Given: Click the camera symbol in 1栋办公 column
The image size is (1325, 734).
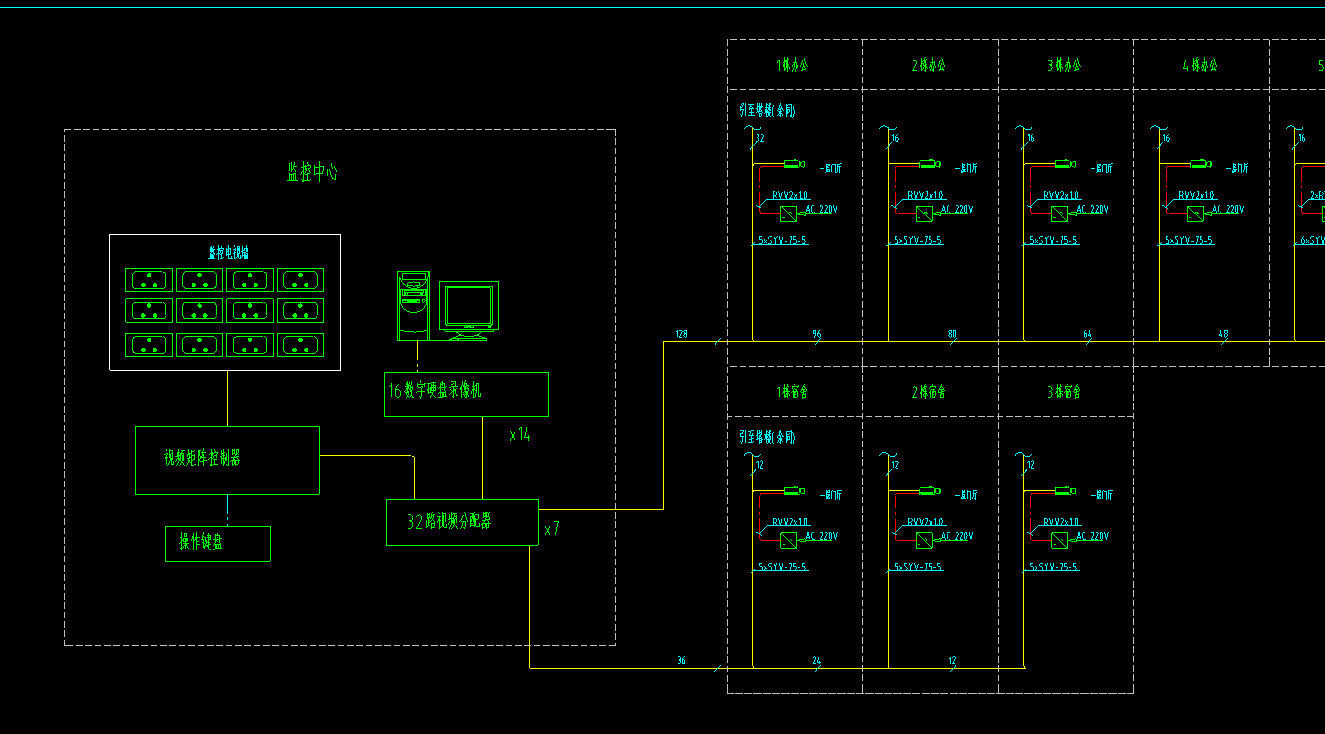Looking at the screenshot, I should 795,163.
